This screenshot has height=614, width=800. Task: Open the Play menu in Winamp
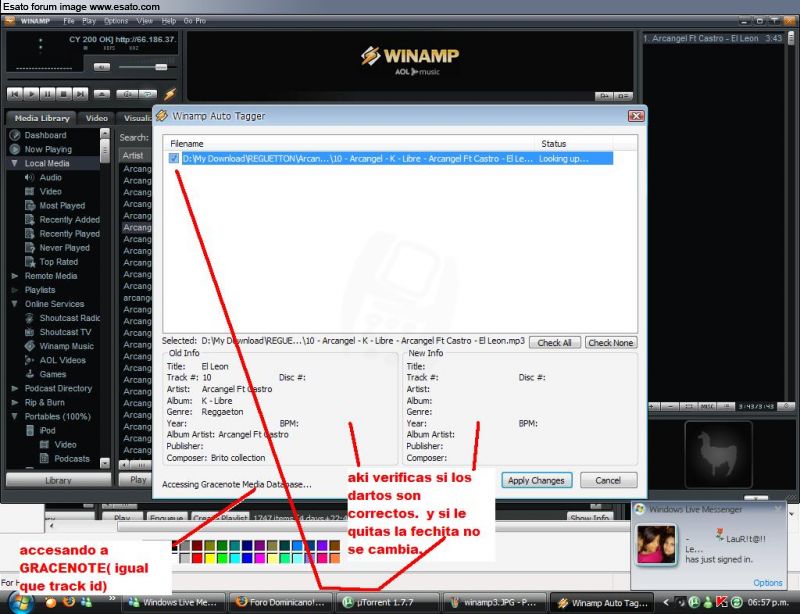point(89,21)
